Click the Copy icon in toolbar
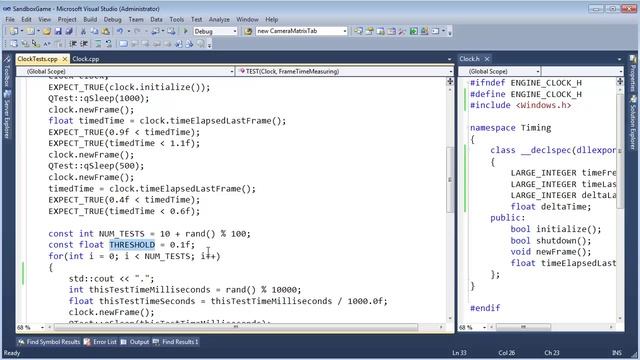Viewport: 640px width, 360px height. click(94, 31)
